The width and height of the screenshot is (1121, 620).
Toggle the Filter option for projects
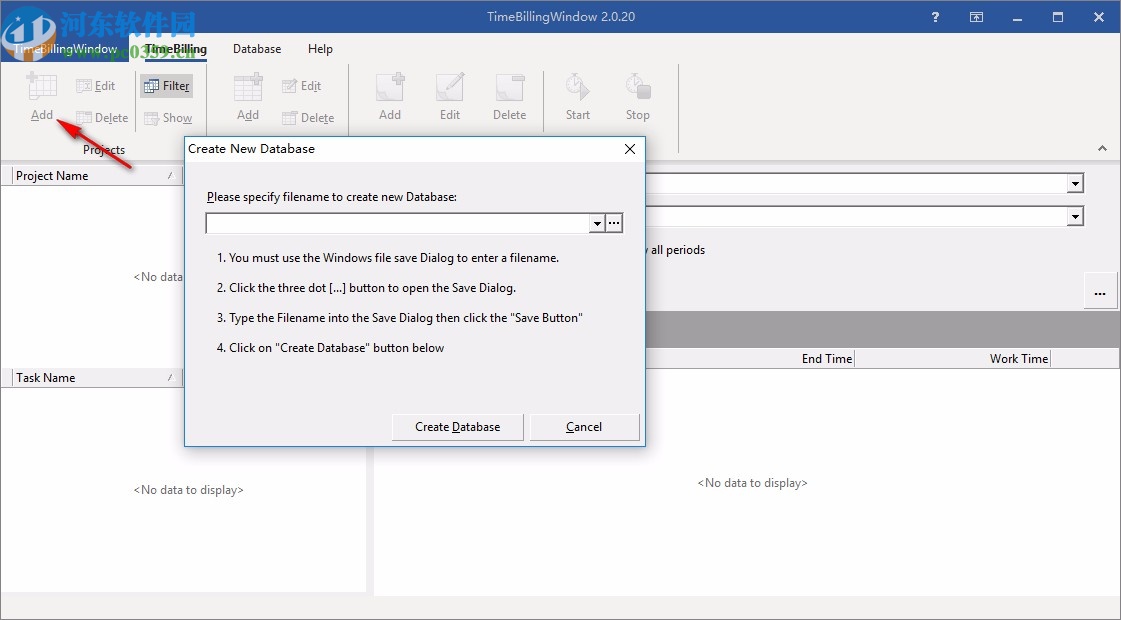pos(166,85)
